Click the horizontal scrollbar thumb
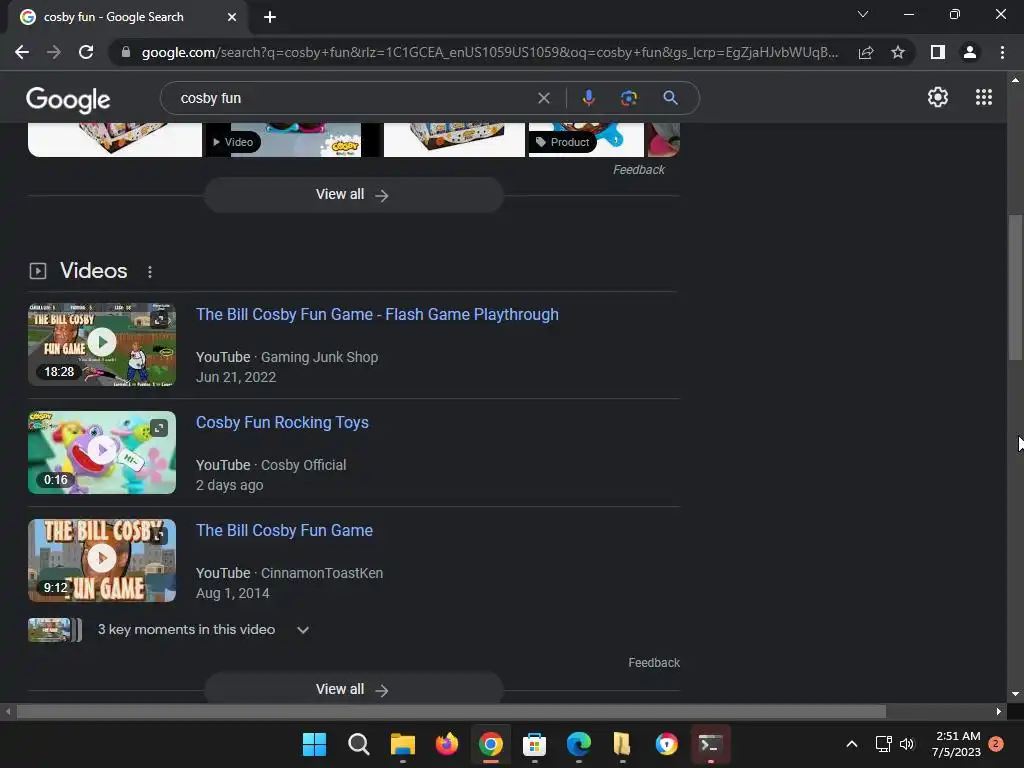This screenshot has width=1024, height=768. (x=451, y=711)
